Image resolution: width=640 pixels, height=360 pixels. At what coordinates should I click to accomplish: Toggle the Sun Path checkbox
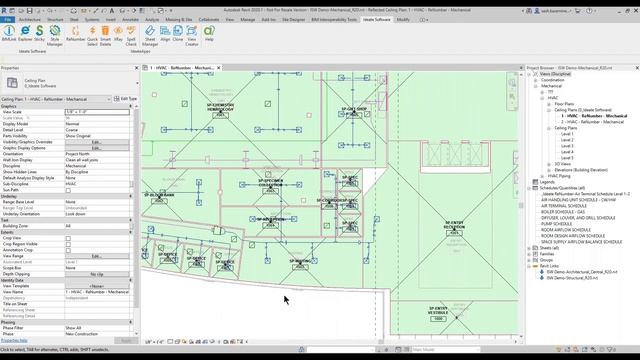click(x=68, y=190)
